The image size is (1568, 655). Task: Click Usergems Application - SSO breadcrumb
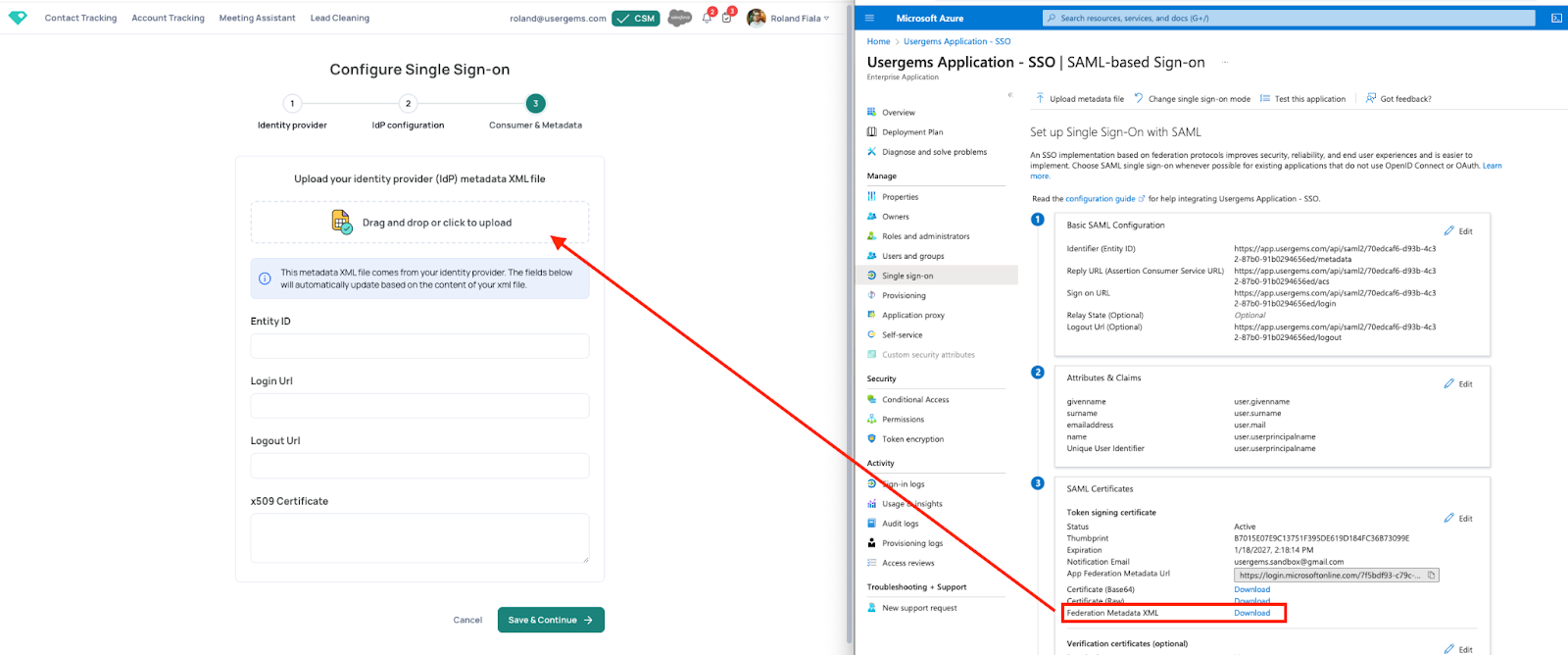(x=956, y=41)
